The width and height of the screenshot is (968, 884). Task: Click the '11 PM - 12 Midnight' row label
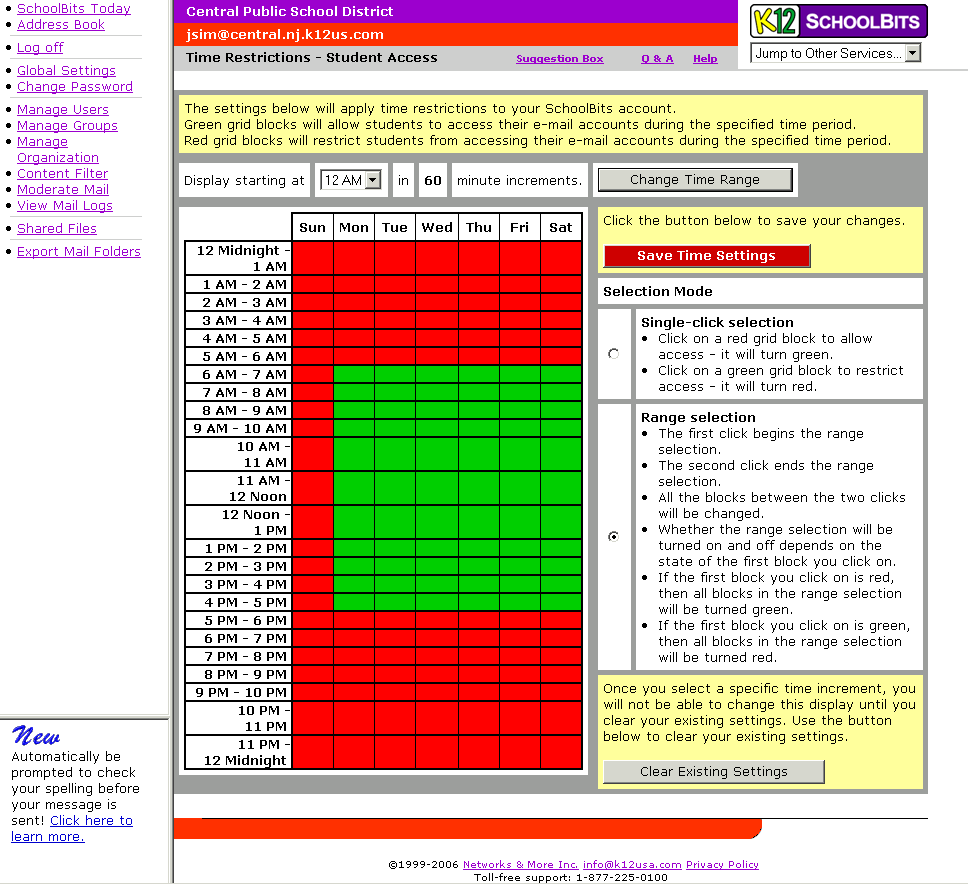(x=238, y=752)
